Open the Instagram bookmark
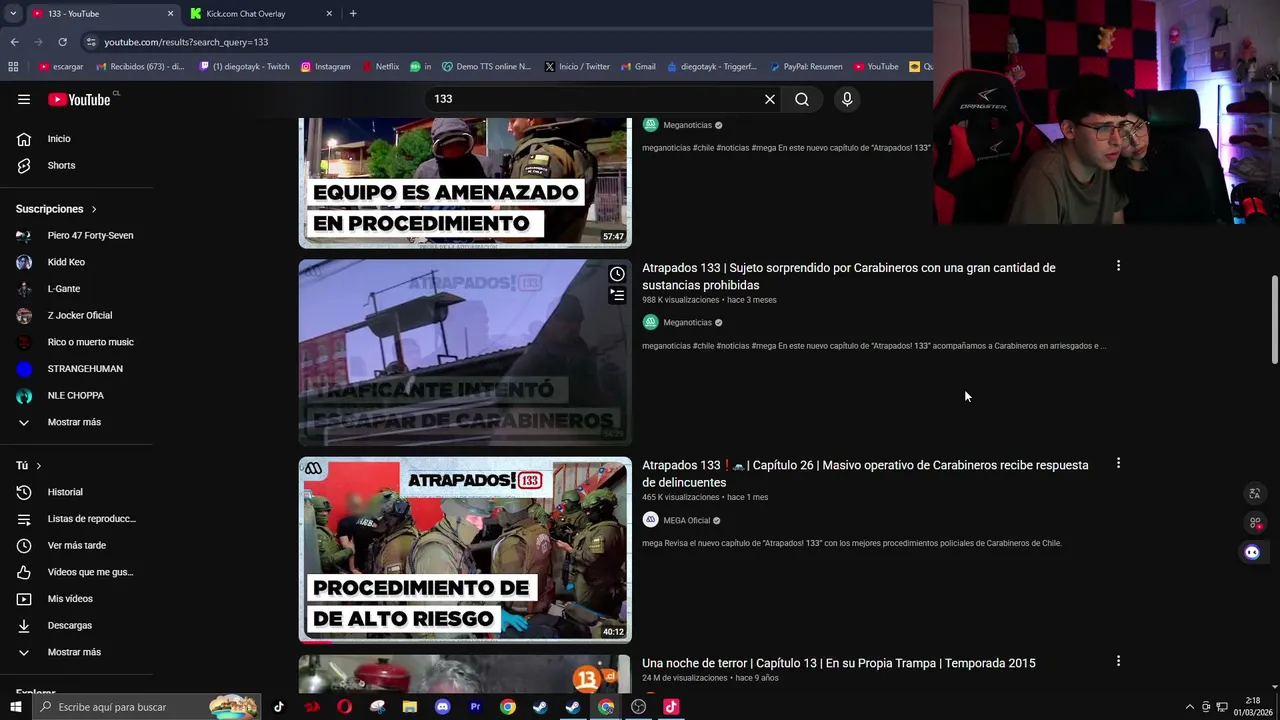 click(x=326, y=67)
